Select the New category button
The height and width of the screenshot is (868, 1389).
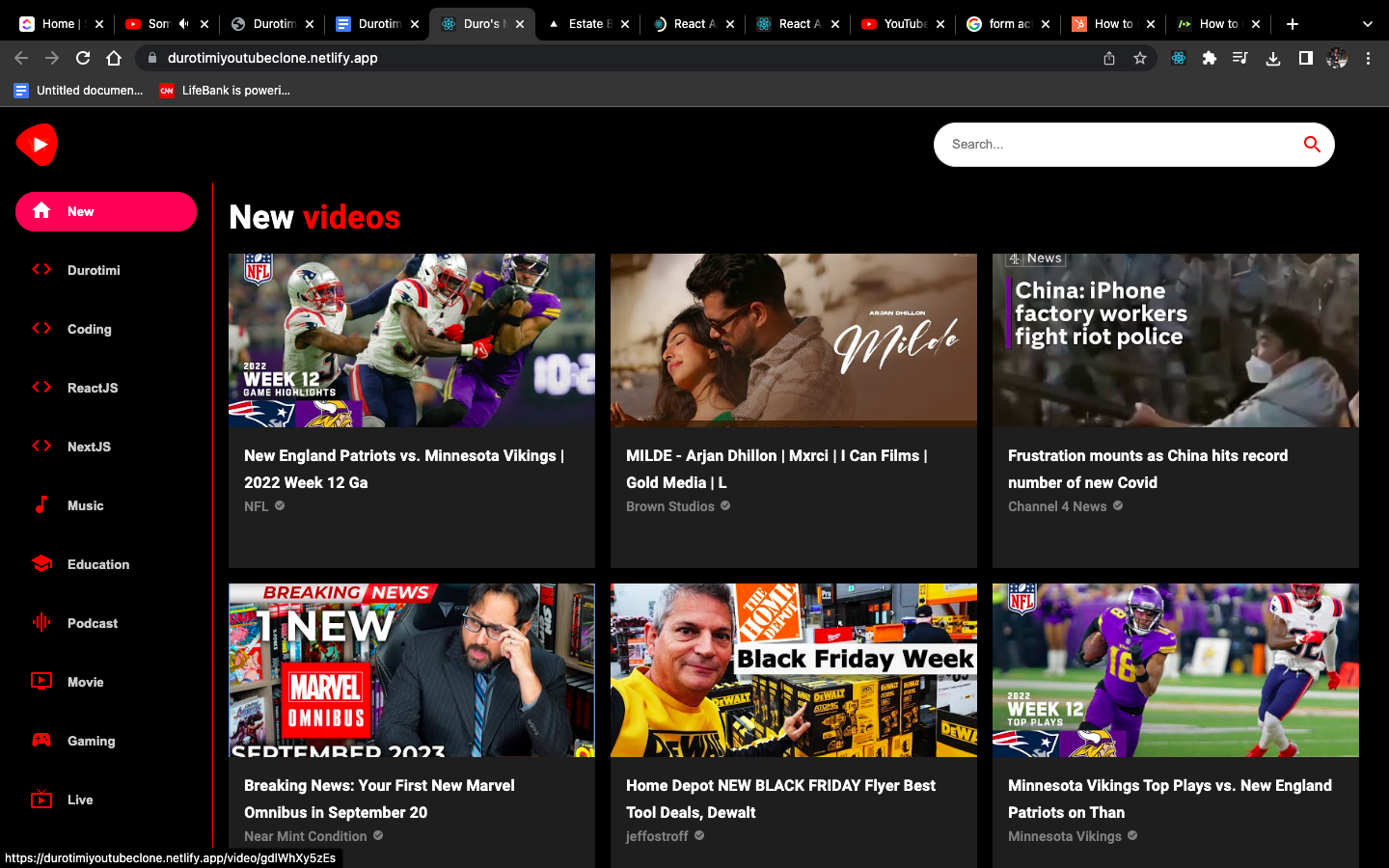[106, 211]
